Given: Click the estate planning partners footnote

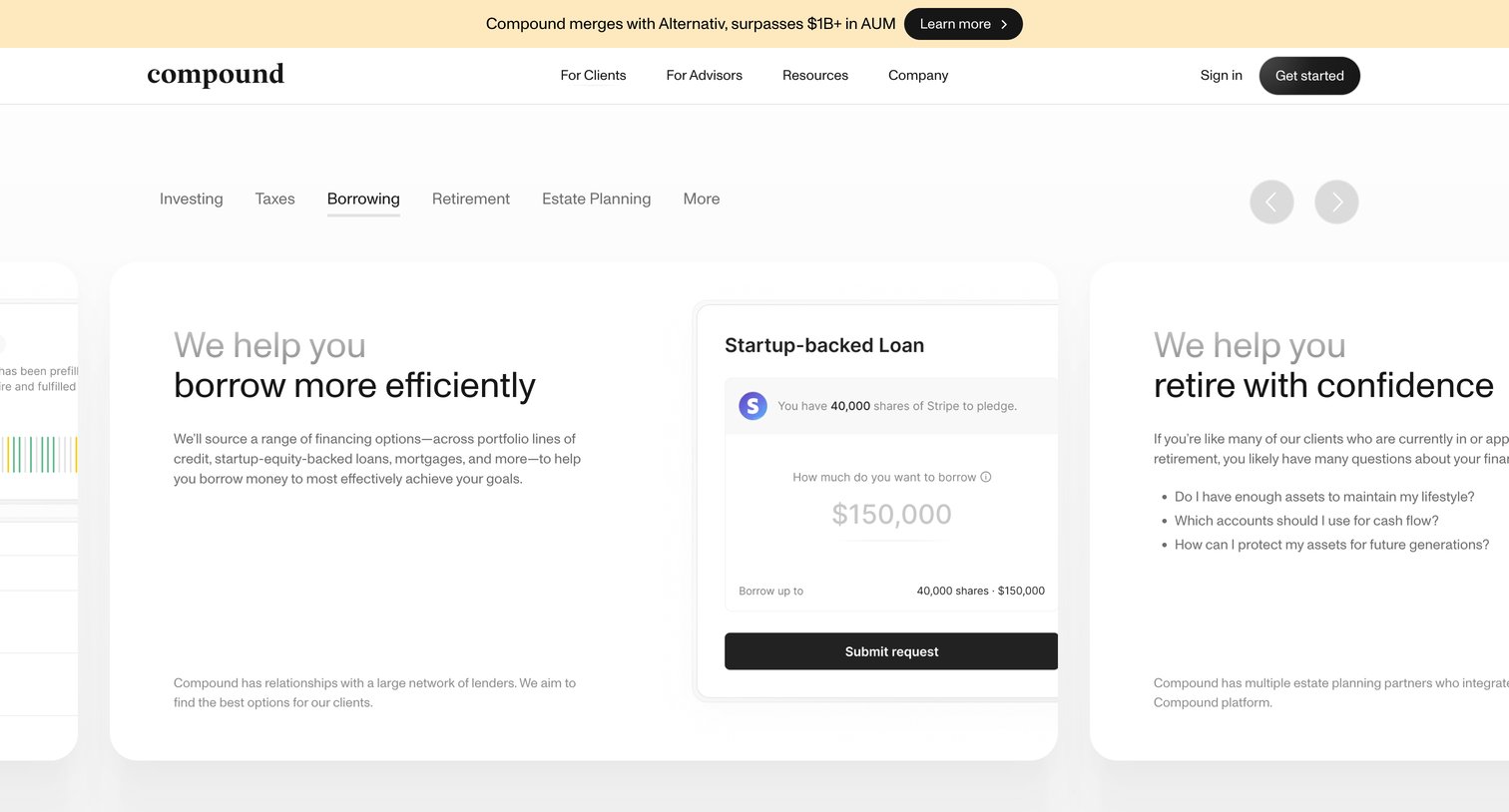Looking at the screenshot, I should 1331,692.
